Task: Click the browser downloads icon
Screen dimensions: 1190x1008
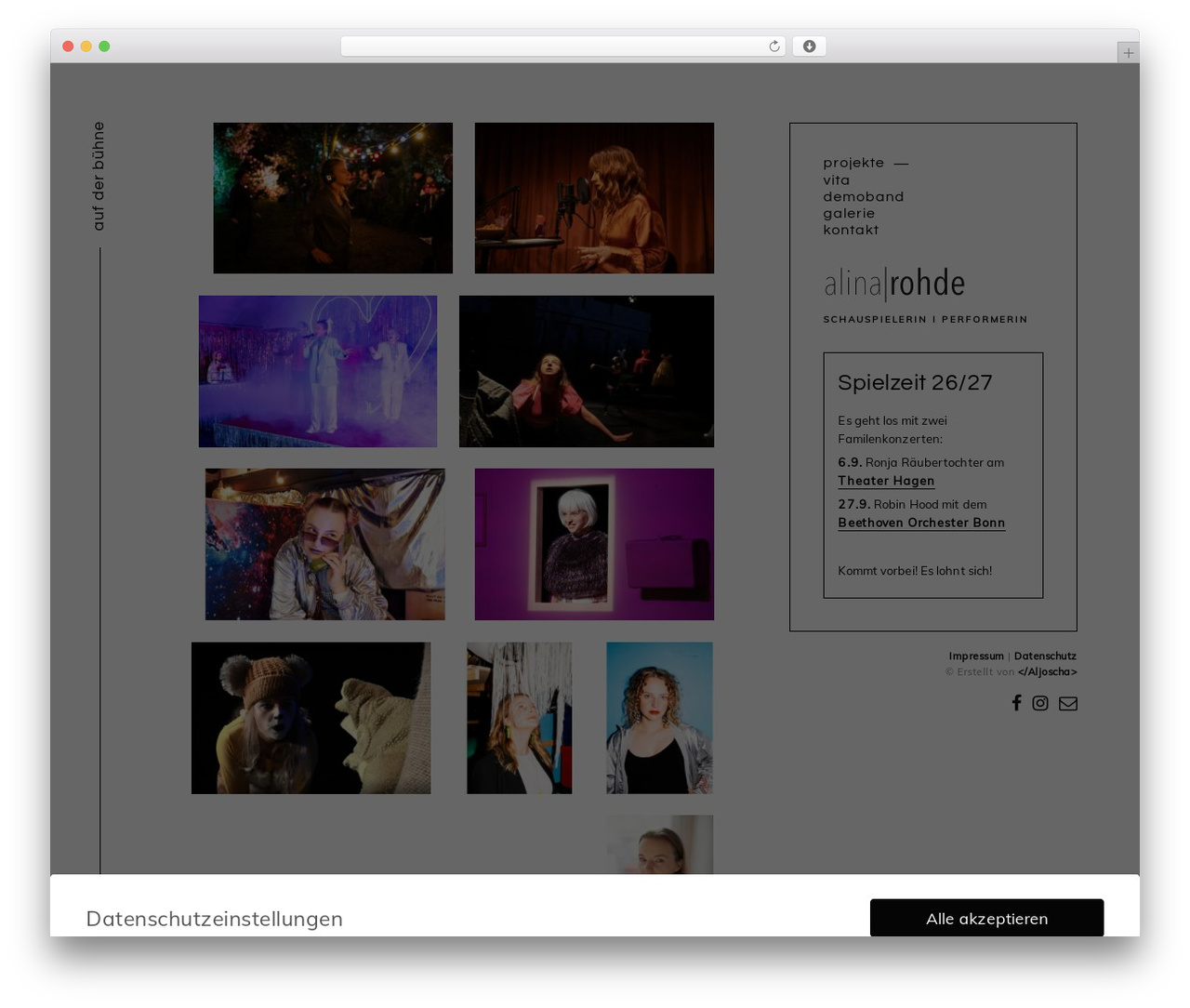Action: tap(809, 46)
